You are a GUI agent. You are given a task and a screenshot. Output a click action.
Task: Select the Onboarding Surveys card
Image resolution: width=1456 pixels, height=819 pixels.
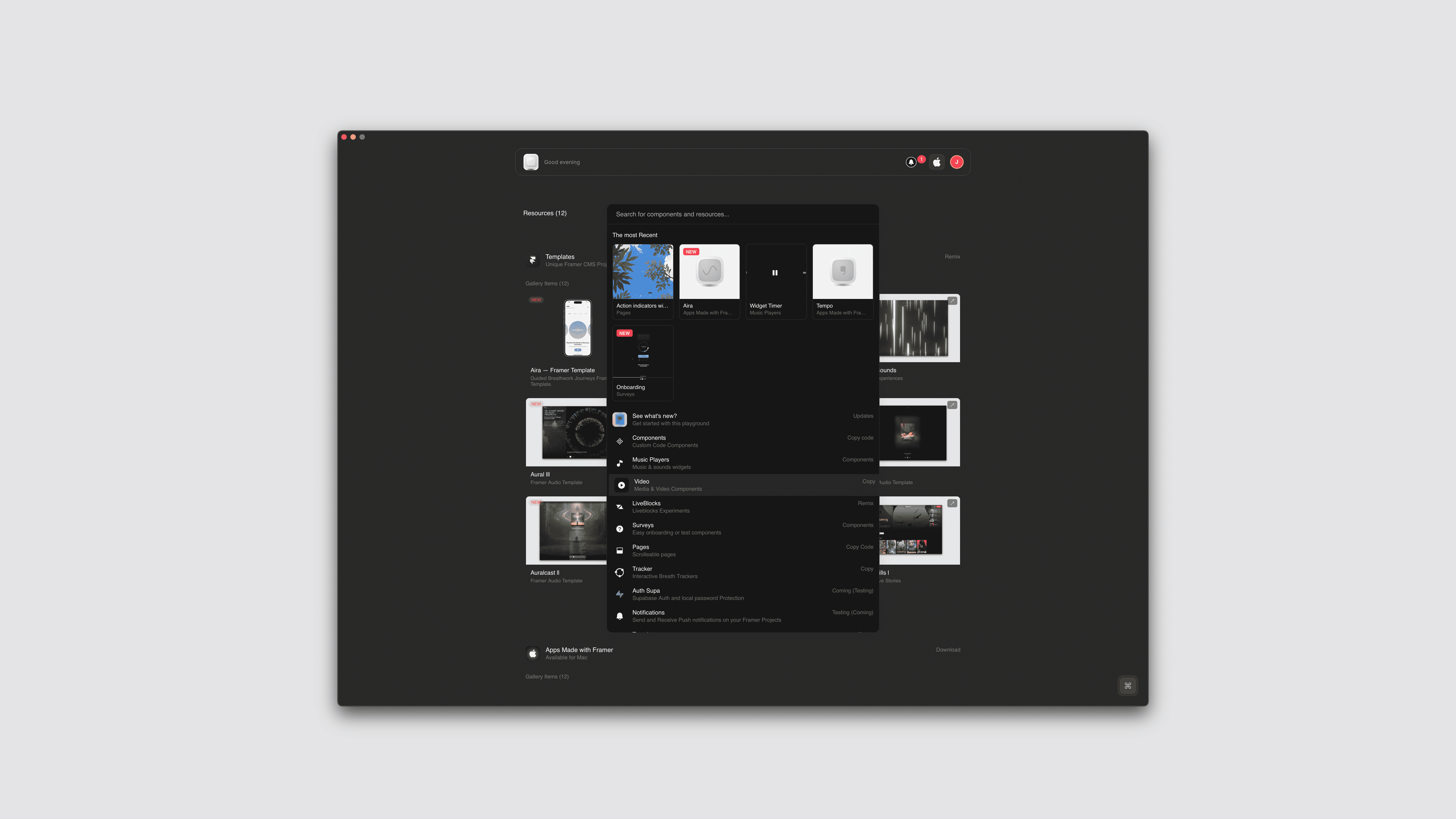643,363
